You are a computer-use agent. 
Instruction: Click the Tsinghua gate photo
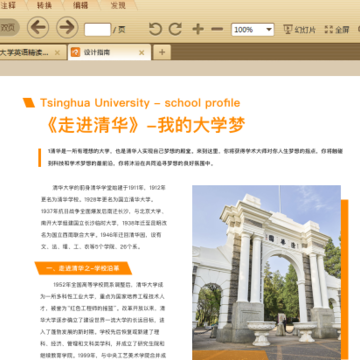point(266,272)
